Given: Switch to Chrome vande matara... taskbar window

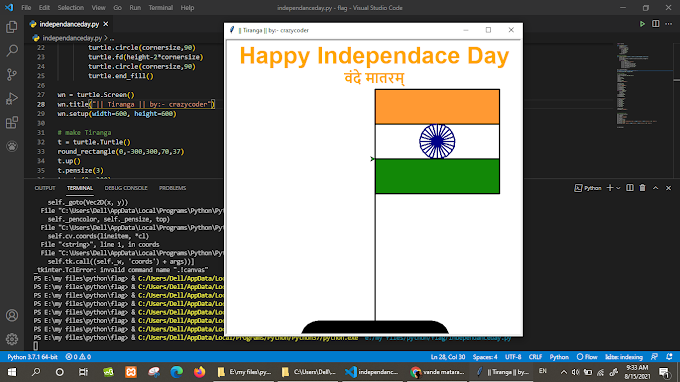Looking at the screenshot, I should (x=437, y=372).
